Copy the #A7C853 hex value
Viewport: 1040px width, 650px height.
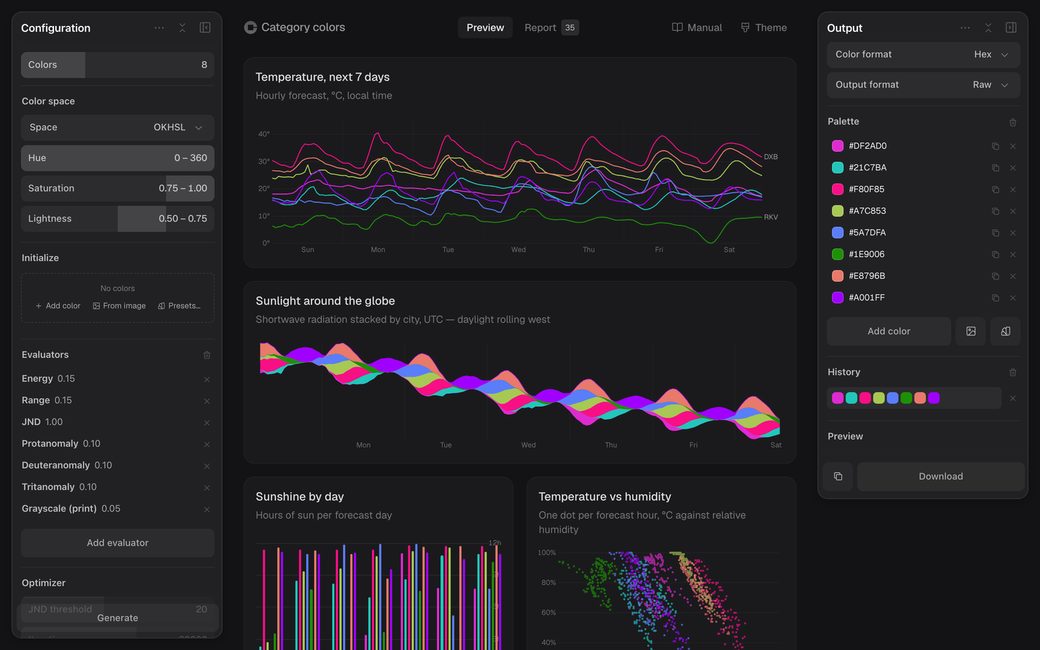[996, 211]
